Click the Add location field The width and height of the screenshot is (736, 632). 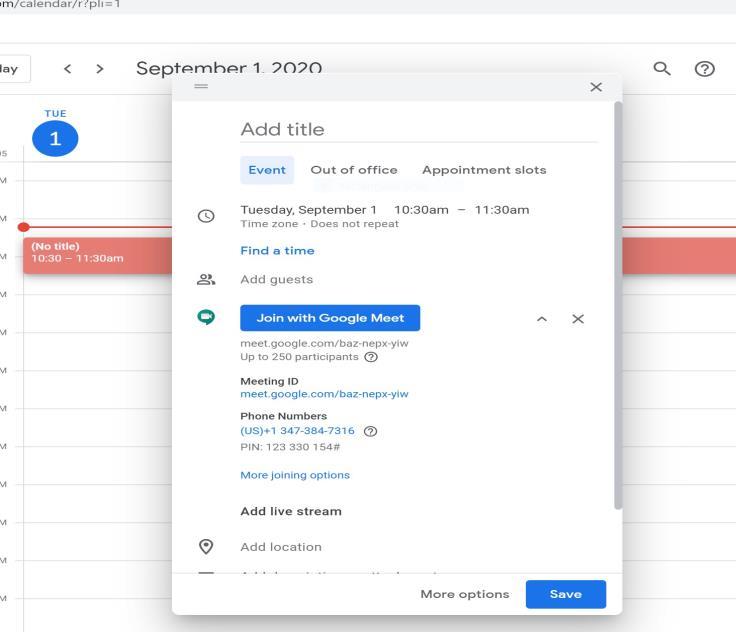tap(281, 547)
